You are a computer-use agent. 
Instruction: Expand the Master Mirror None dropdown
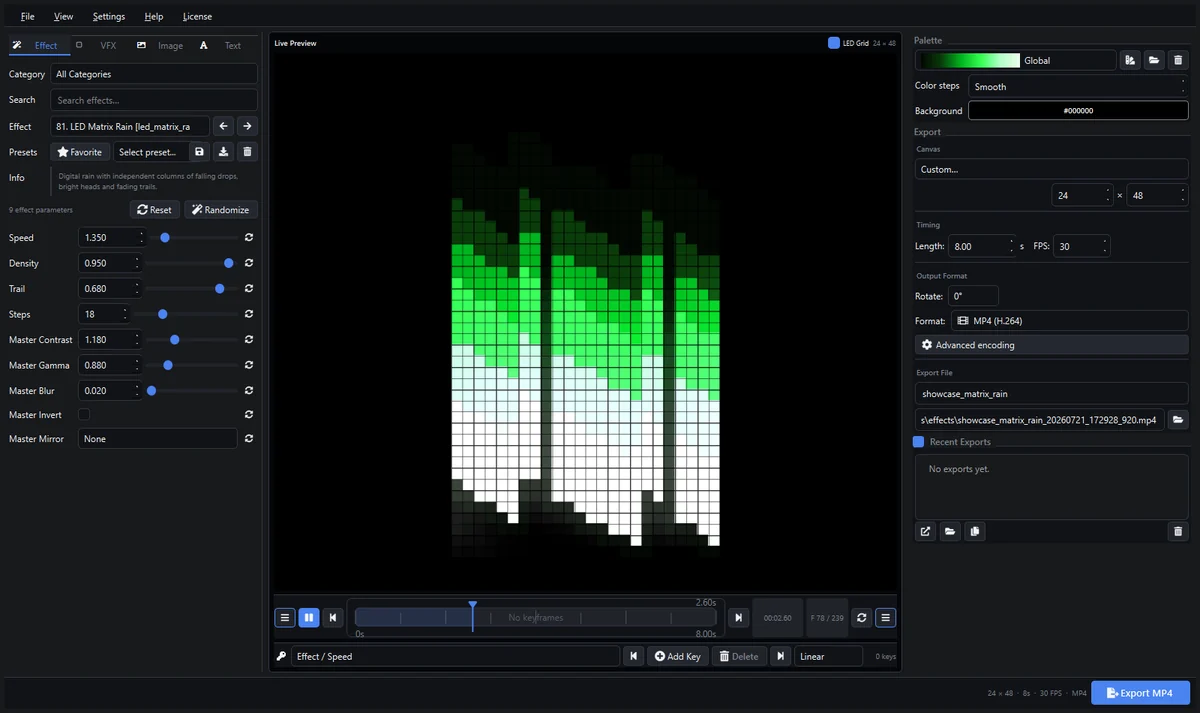pyautogui.click(x=158, y=439)
